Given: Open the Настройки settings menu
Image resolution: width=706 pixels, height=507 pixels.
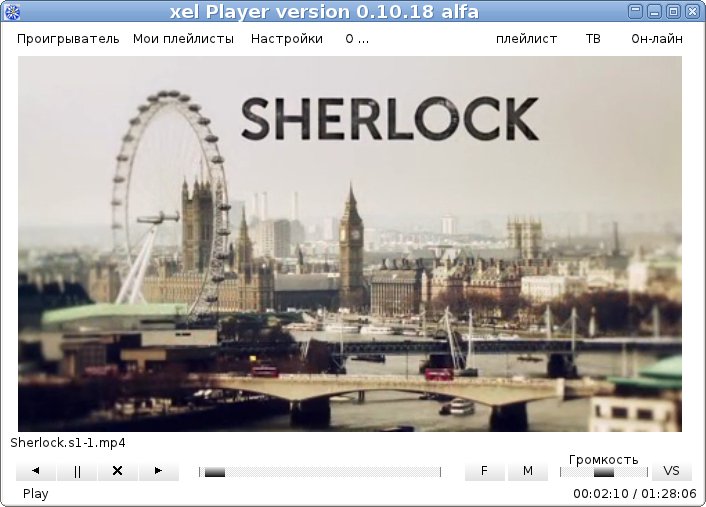Looking at the screenshot, I should [287, 39].
